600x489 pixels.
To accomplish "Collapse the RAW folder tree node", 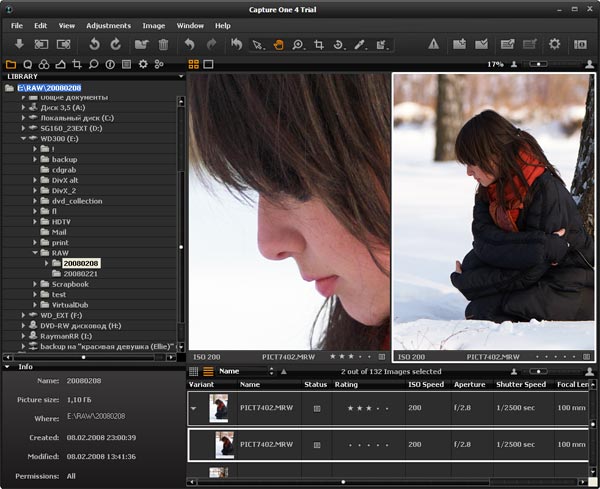I will click(x=34, y=253).
